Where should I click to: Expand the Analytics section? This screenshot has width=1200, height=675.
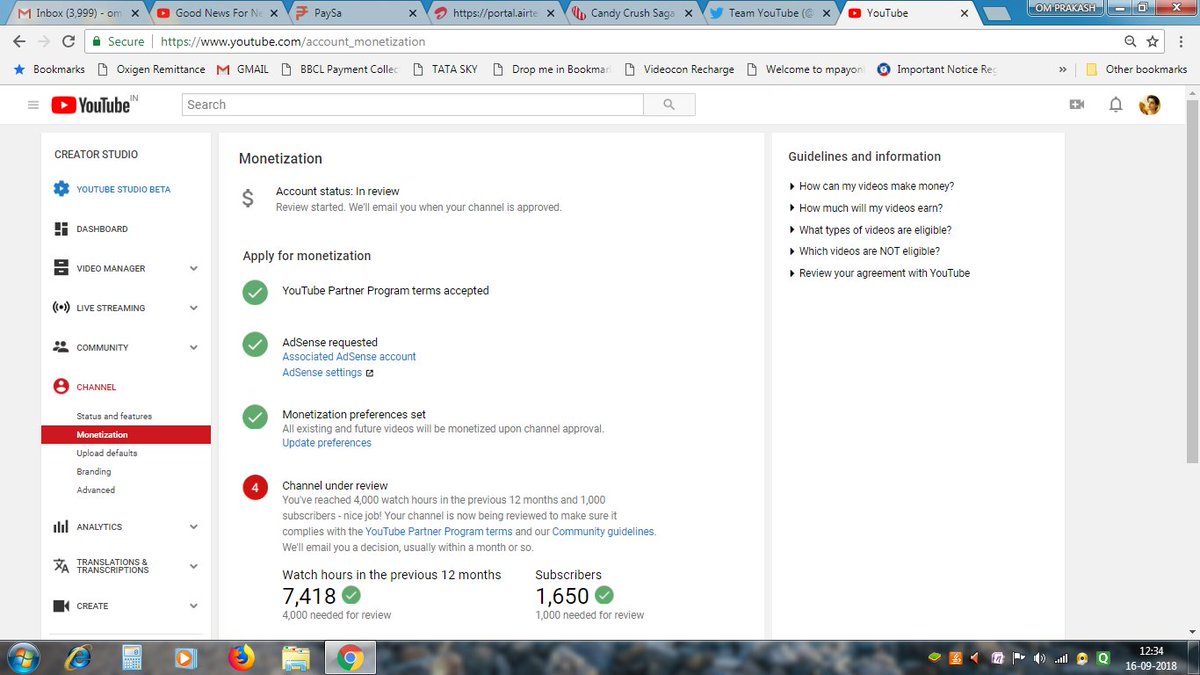click(193, 527)
